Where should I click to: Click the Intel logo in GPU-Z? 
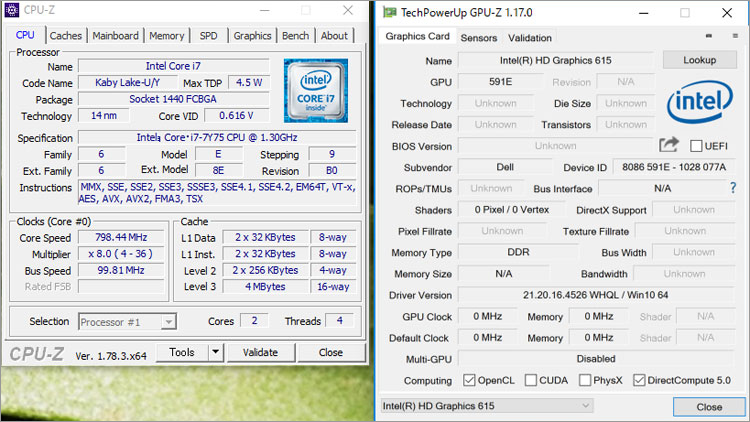click(x=699, y=101)
